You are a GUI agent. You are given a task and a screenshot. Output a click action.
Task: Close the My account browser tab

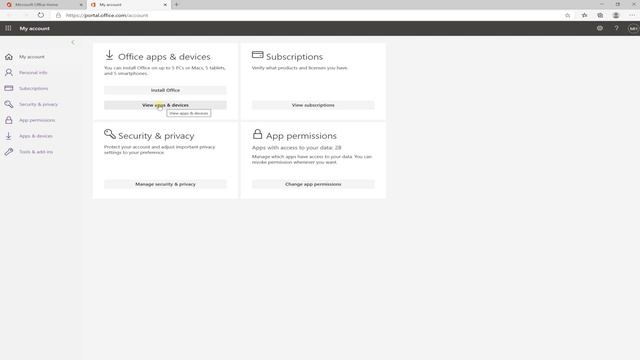click(x=165, y=4)
